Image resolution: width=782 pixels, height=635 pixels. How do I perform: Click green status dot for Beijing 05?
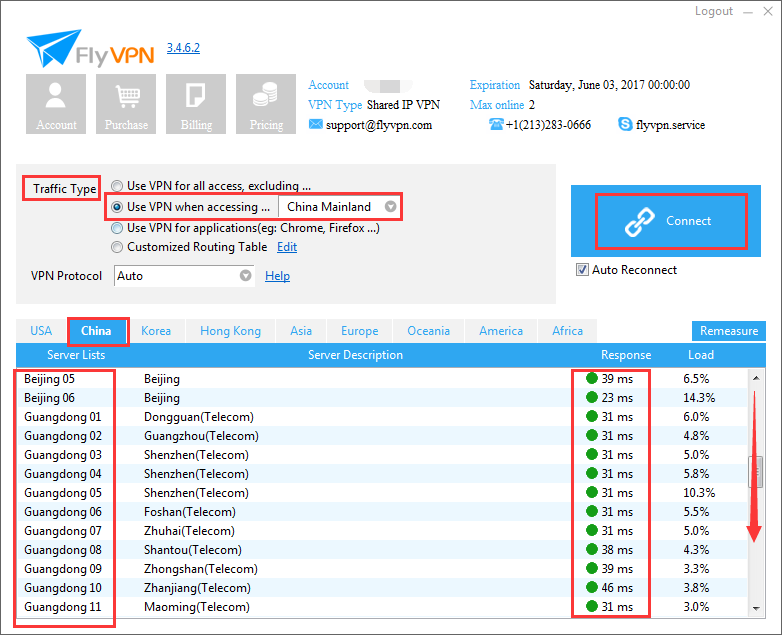pyautogui.click(x=592, y=379)
